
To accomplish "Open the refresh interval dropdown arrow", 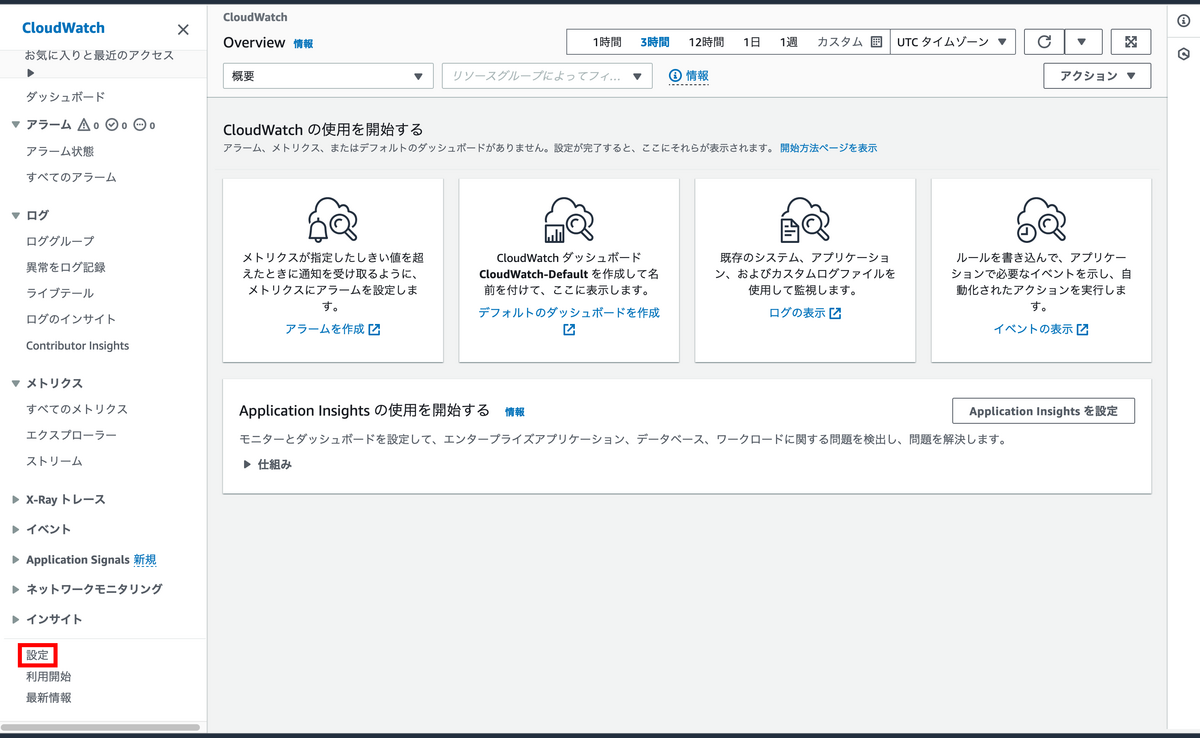I will (1083, 42).
